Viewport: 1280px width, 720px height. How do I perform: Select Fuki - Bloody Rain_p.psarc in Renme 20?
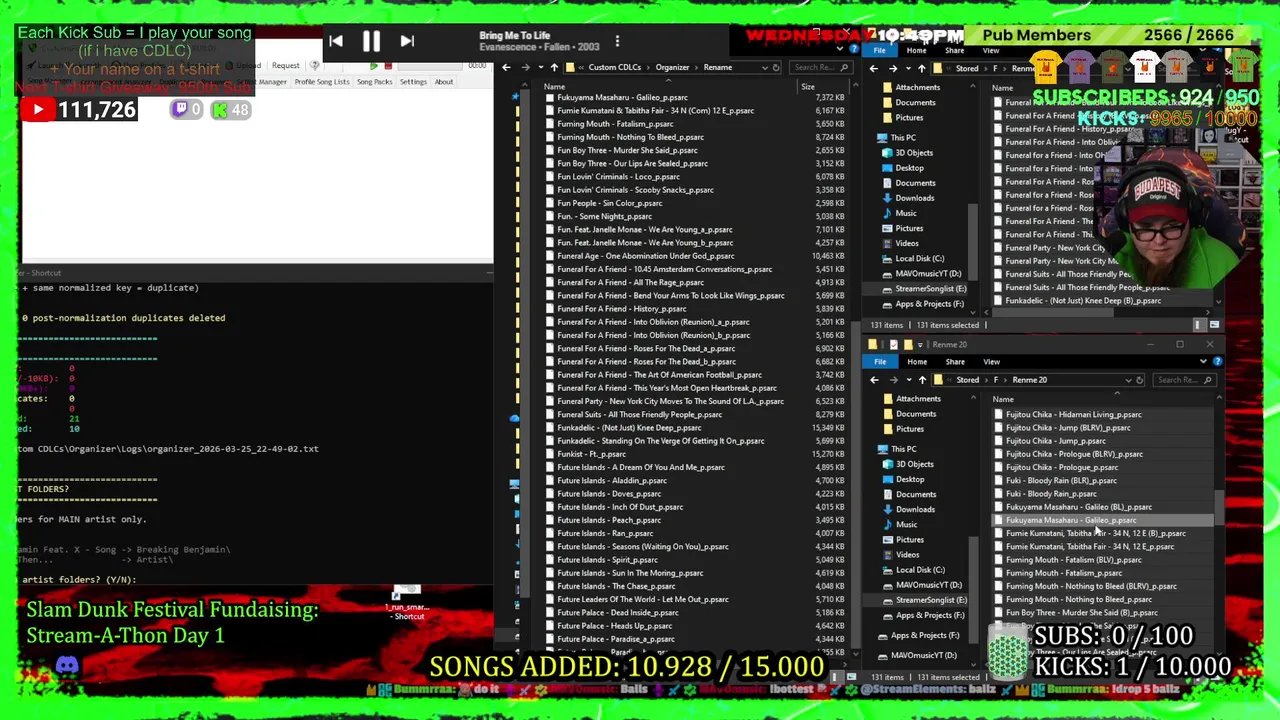pyautogui.click(x=1051, y=494)
